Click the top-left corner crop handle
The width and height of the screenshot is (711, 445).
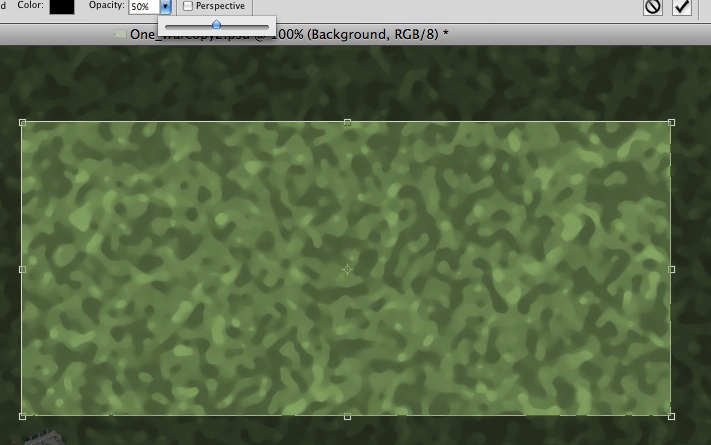tap(22, 122)
